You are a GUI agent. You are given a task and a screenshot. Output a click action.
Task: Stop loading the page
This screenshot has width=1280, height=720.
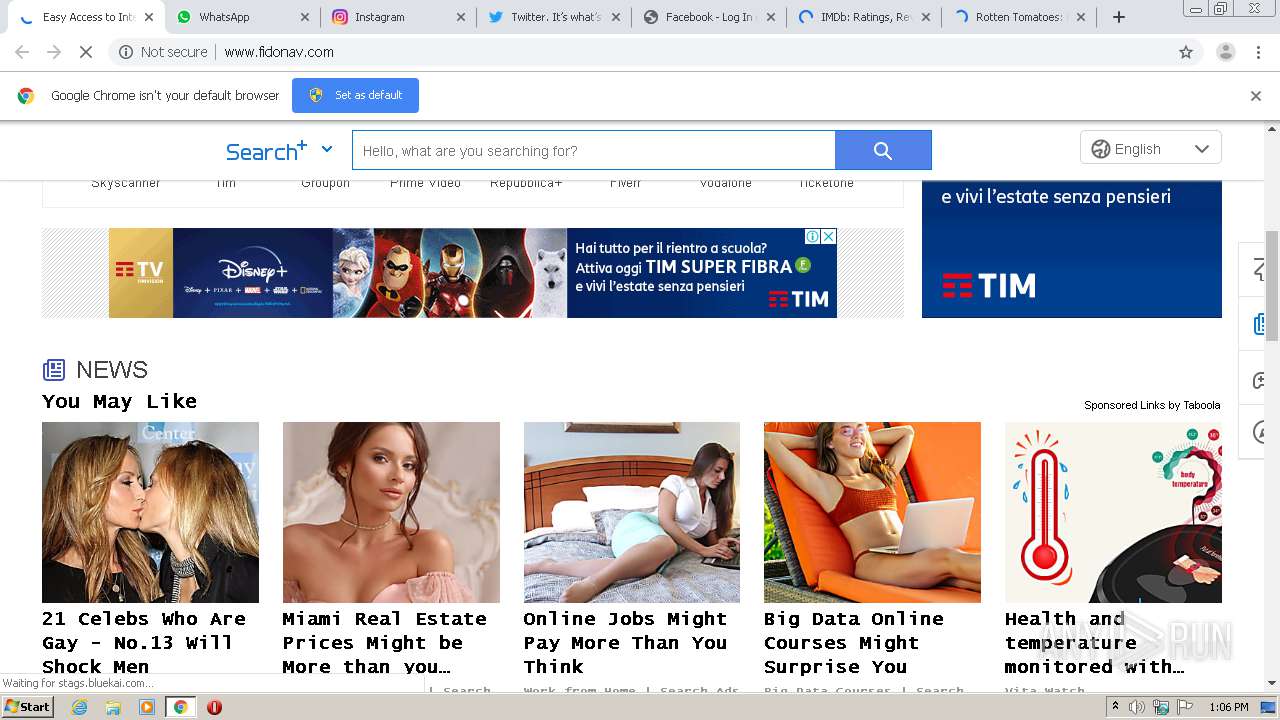coord(86,52)
